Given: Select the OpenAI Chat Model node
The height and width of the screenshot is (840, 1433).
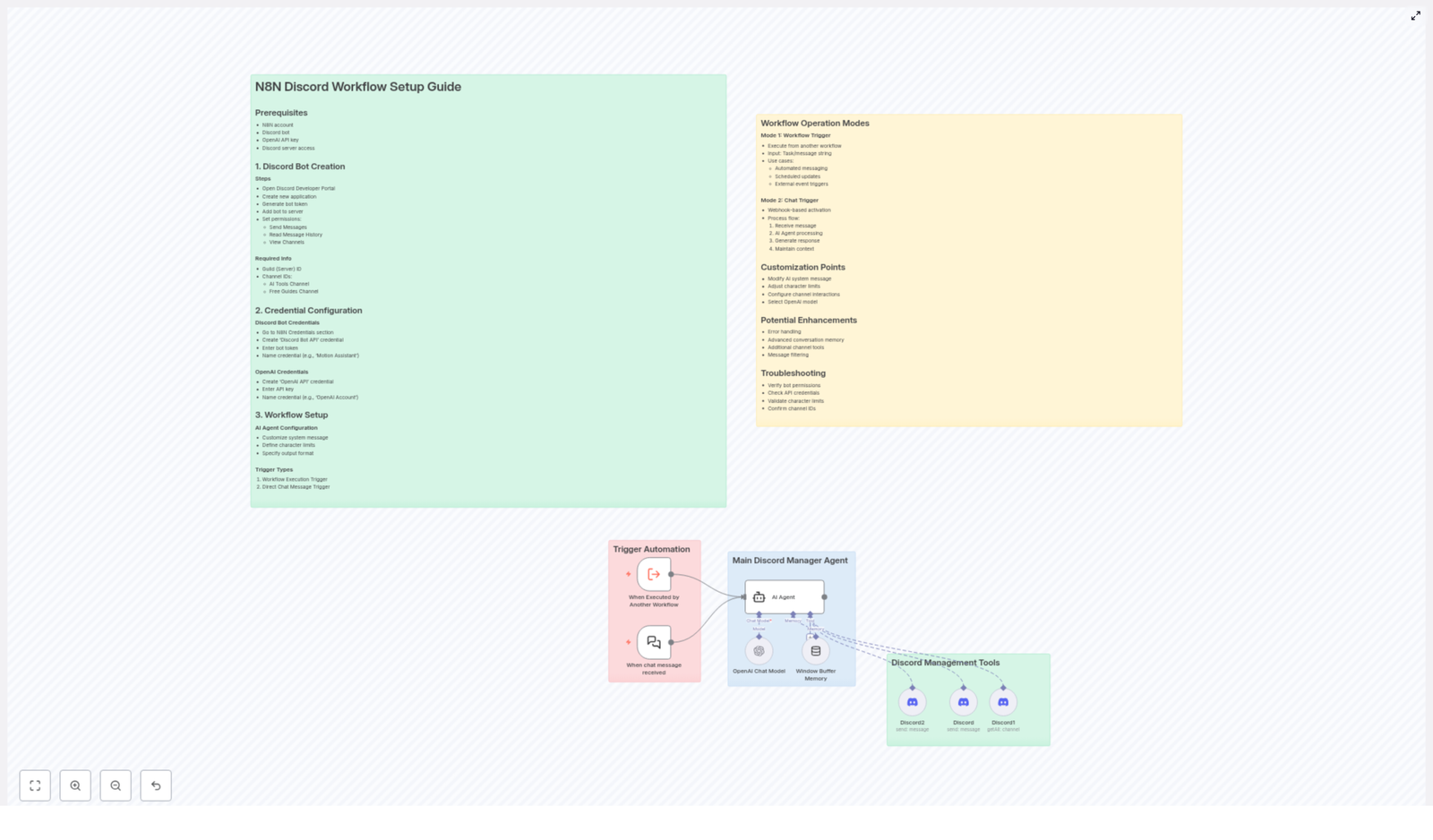Looking at the screenshot, I should click(x=758, y=651).
